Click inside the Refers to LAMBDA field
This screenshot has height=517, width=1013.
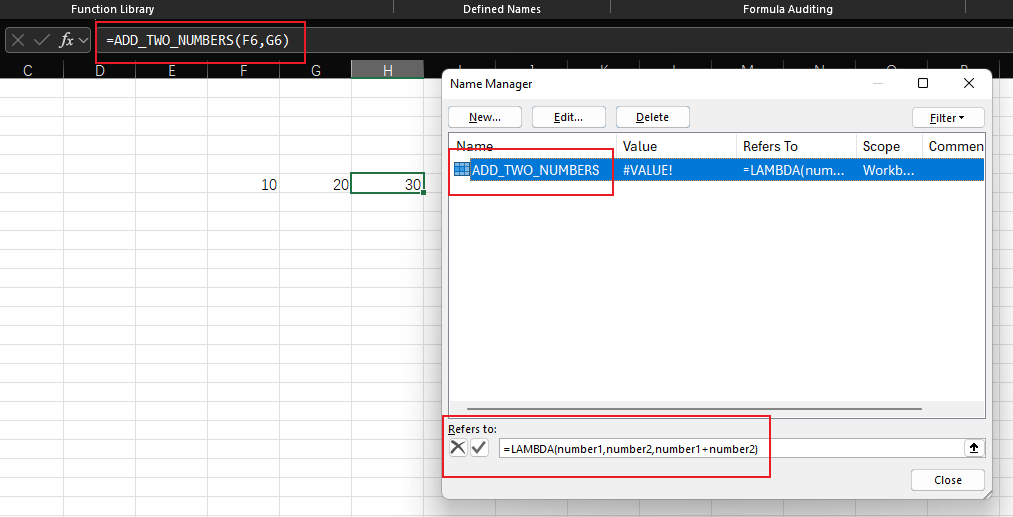(x=730, y=449)
